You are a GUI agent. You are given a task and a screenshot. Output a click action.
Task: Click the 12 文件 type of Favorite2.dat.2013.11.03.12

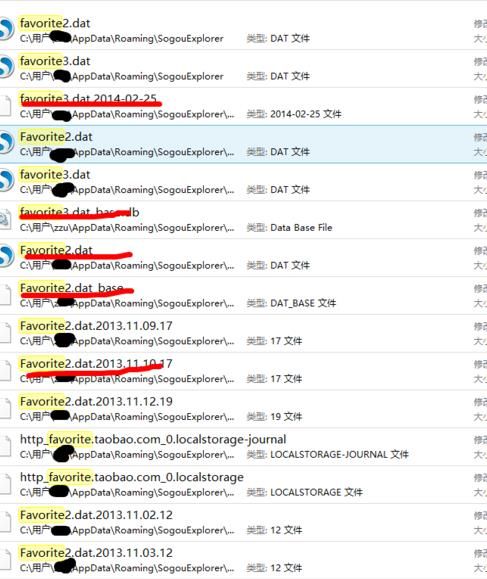(286, 568)
